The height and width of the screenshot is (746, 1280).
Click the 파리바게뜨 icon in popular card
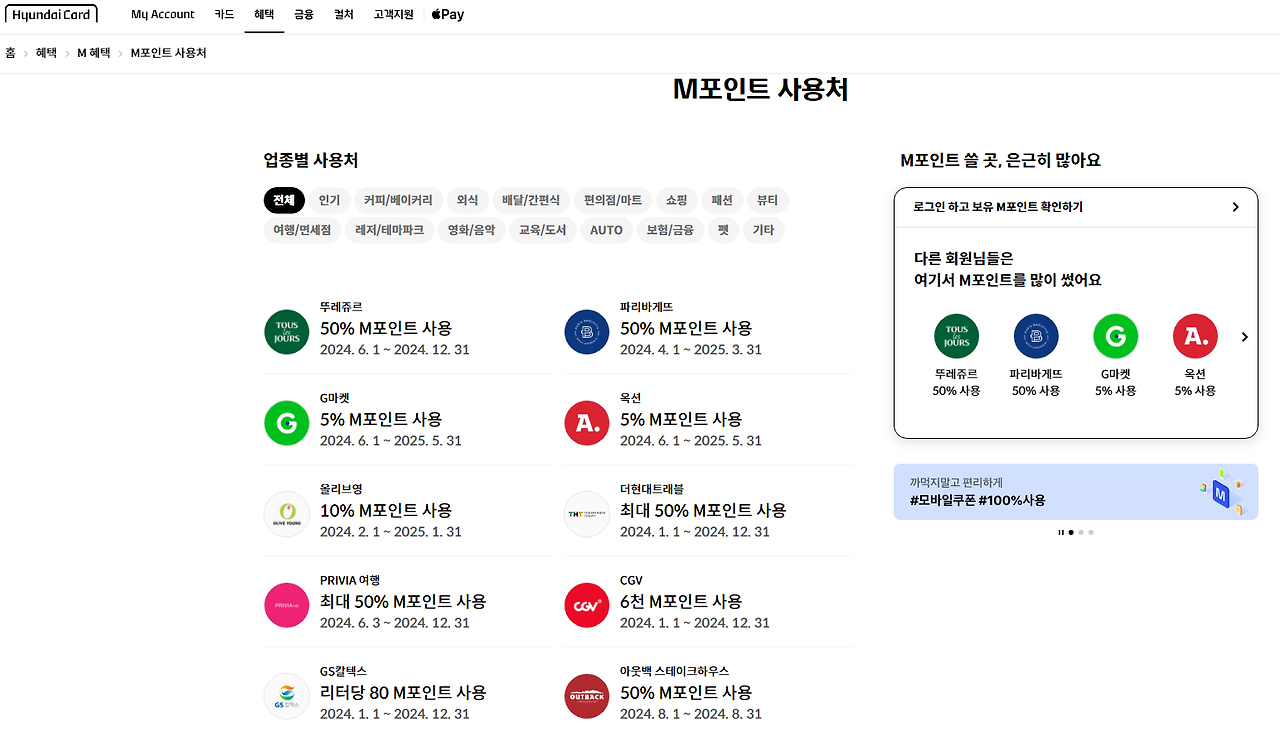point(1036,336)
